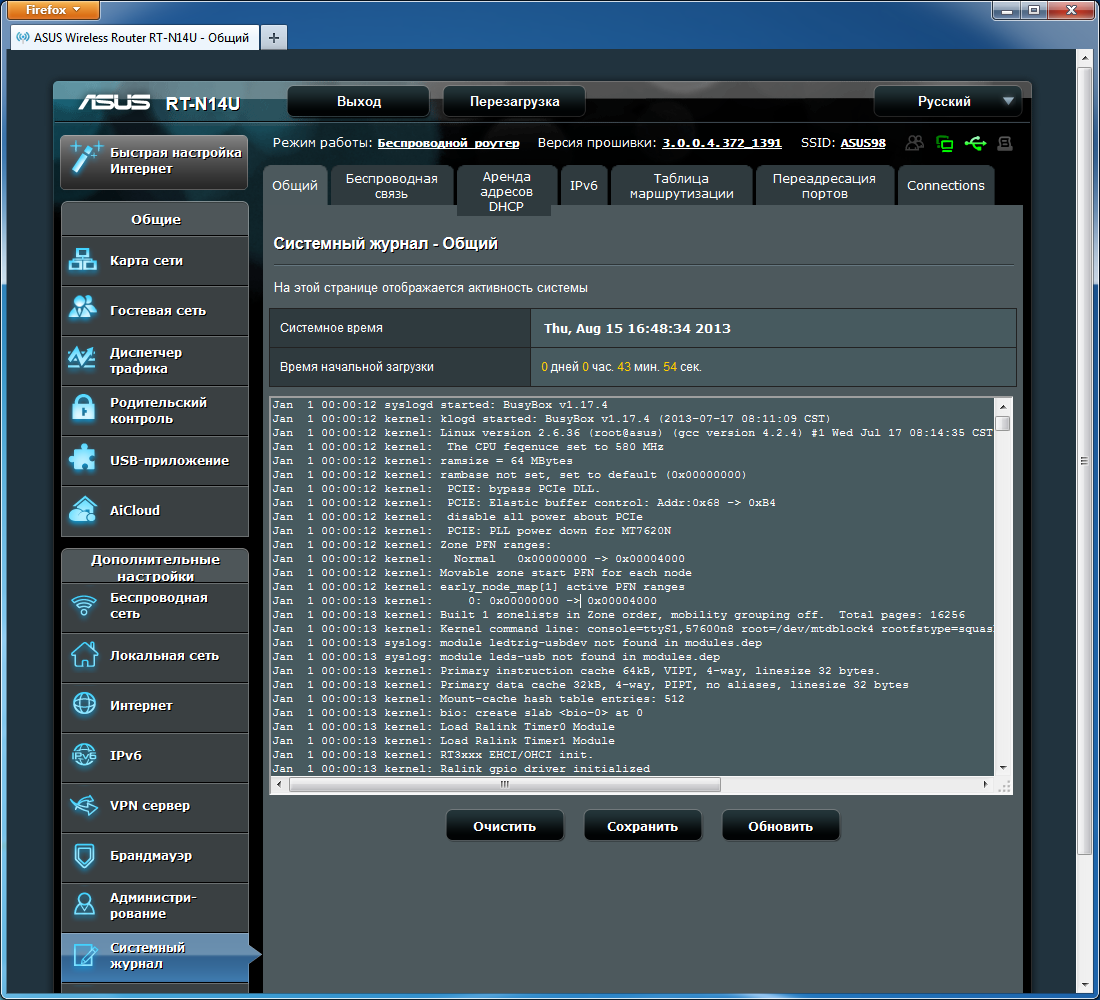Click the USB-приложение puzzle icon
This screenshot has height=1000, width=1100.
(82, 461)
